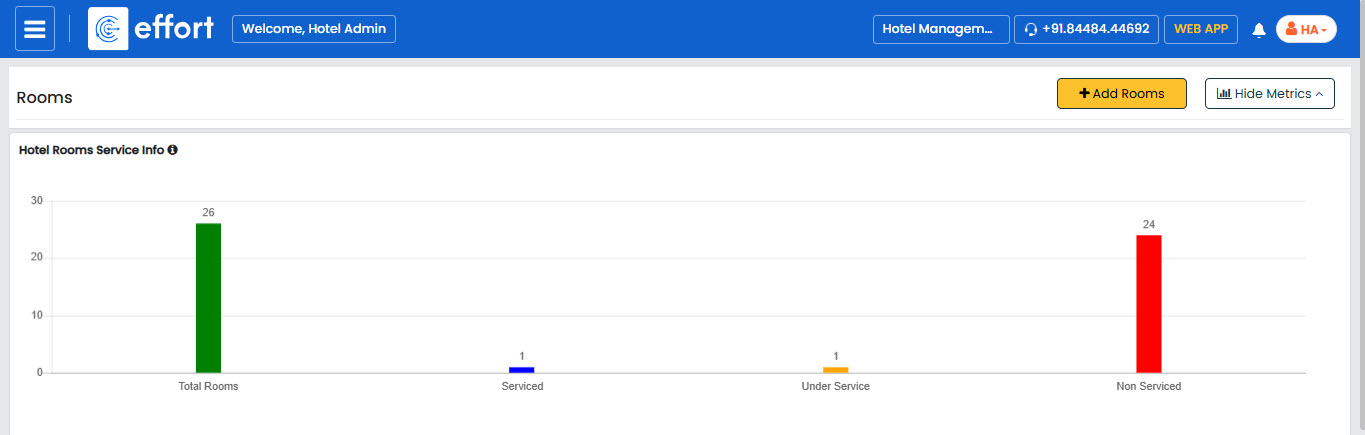Expand the Hotel Management selector
This screenshot has height=435, width=1365.
coord(940,29)
